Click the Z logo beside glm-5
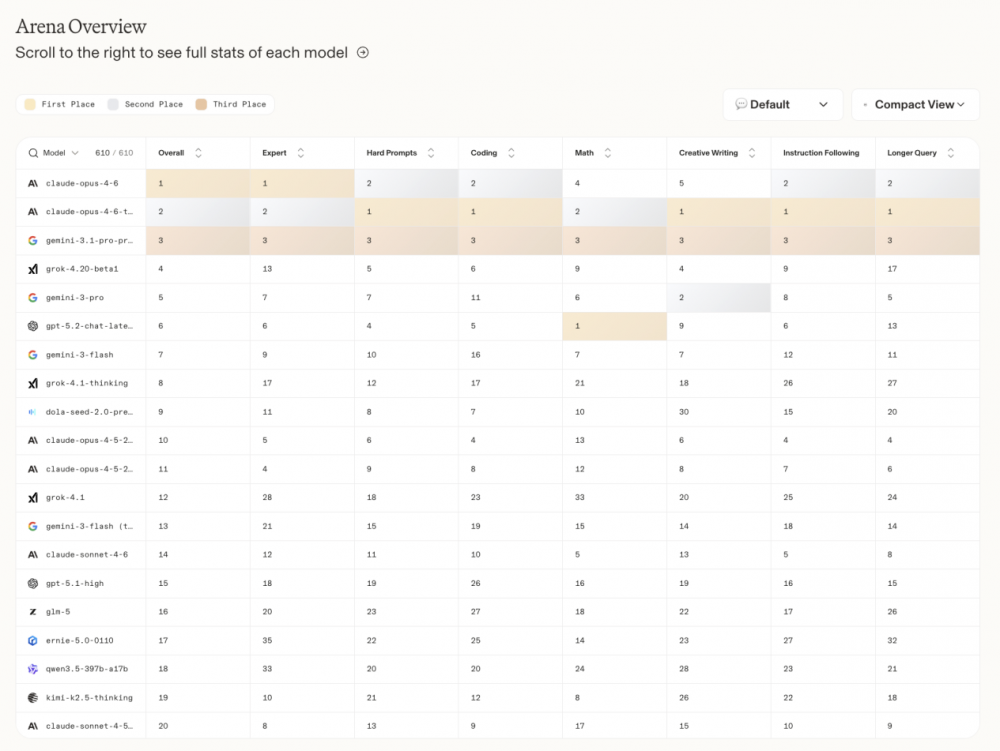Image resolution: width=1000 pixels, height=751 pixels. click(x=33, y=611)
